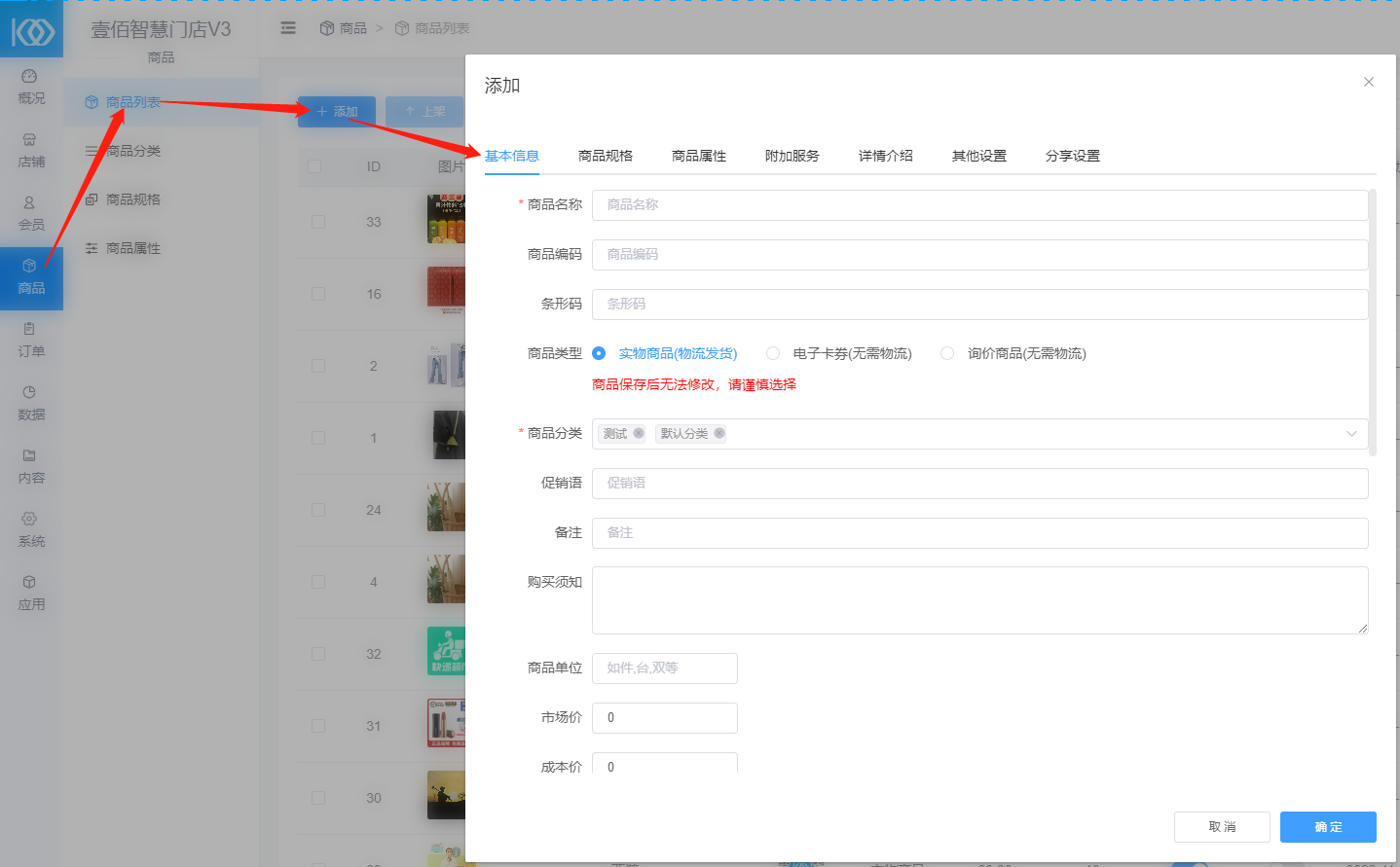Toggle select-all checkbox in table header

point(314,166)
